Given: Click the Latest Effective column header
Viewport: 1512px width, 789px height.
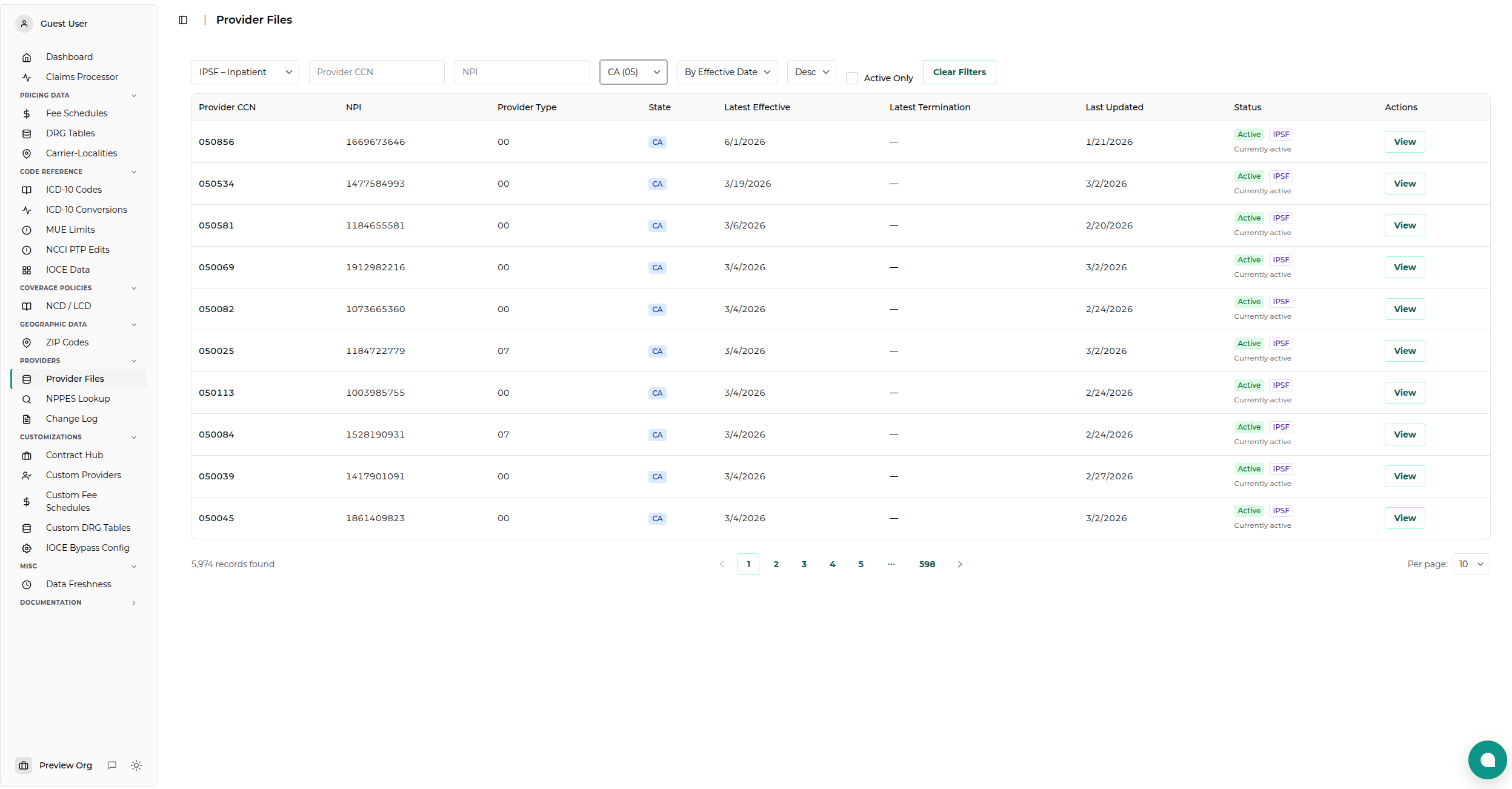Looking at the screenshot, I should click(757, 107).
